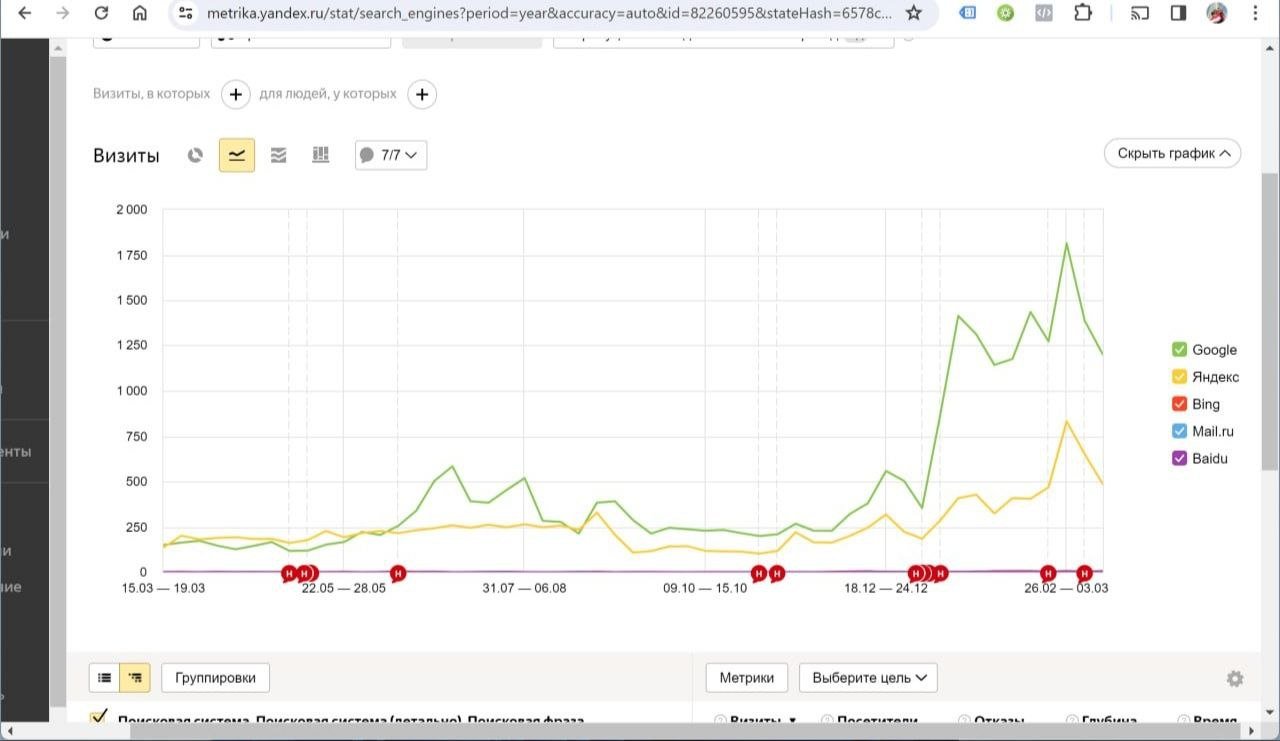Click the Bing legend label
This screenshot has height=741, width=1280.
[1206, 404]
